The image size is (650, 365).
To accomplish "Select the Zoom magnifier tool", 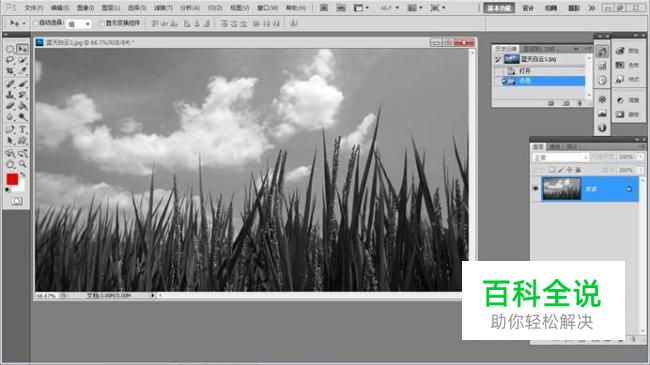I will pos(22,164).
